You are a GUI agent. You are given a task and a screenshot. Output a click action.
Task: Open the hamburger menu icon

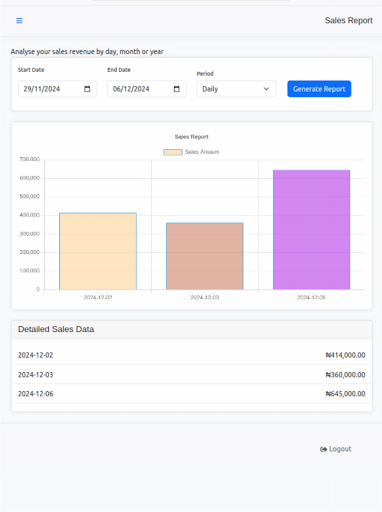pos(19,21)
